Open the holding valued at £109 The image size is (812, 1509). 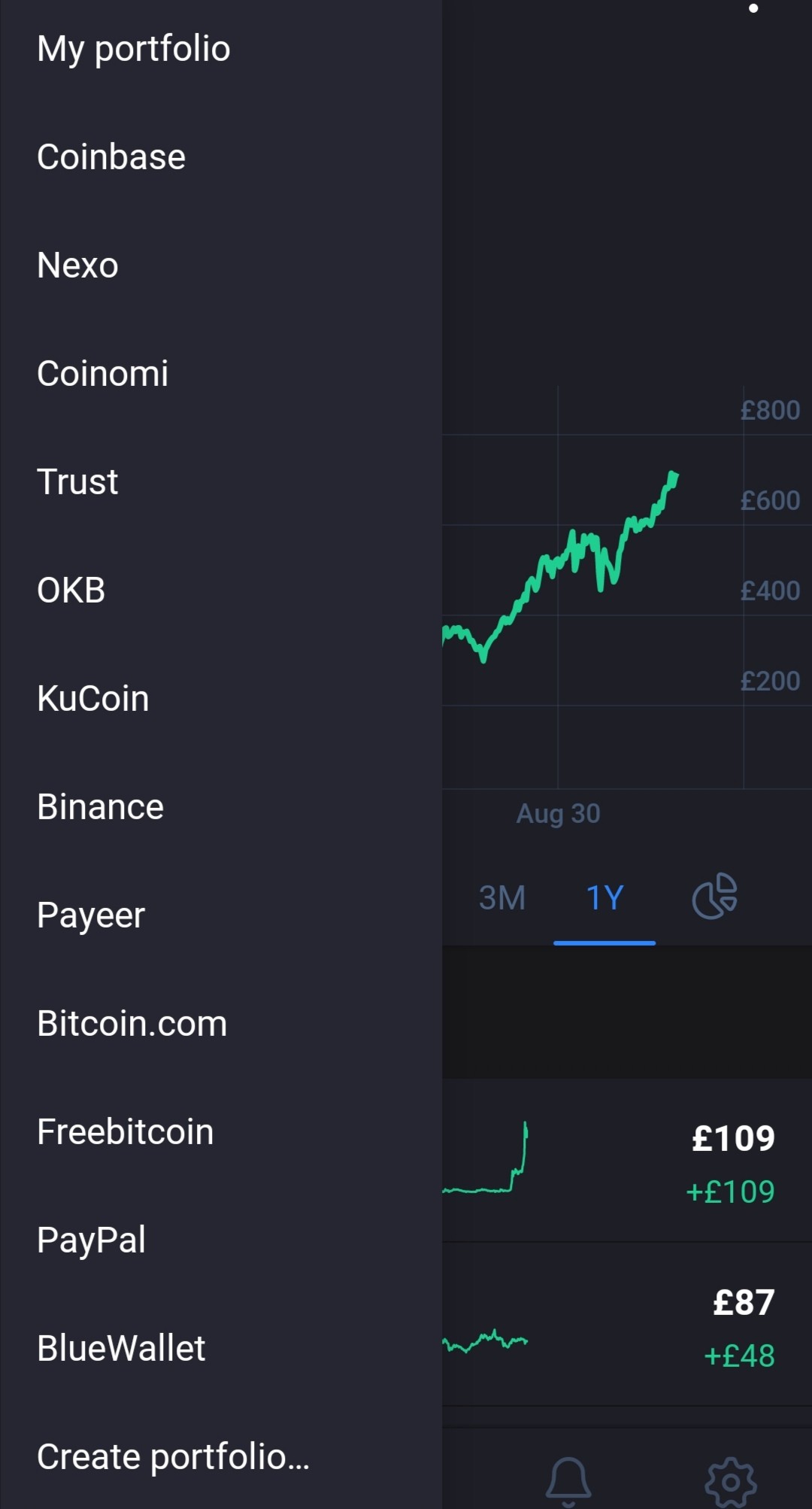pos(627,1160)
